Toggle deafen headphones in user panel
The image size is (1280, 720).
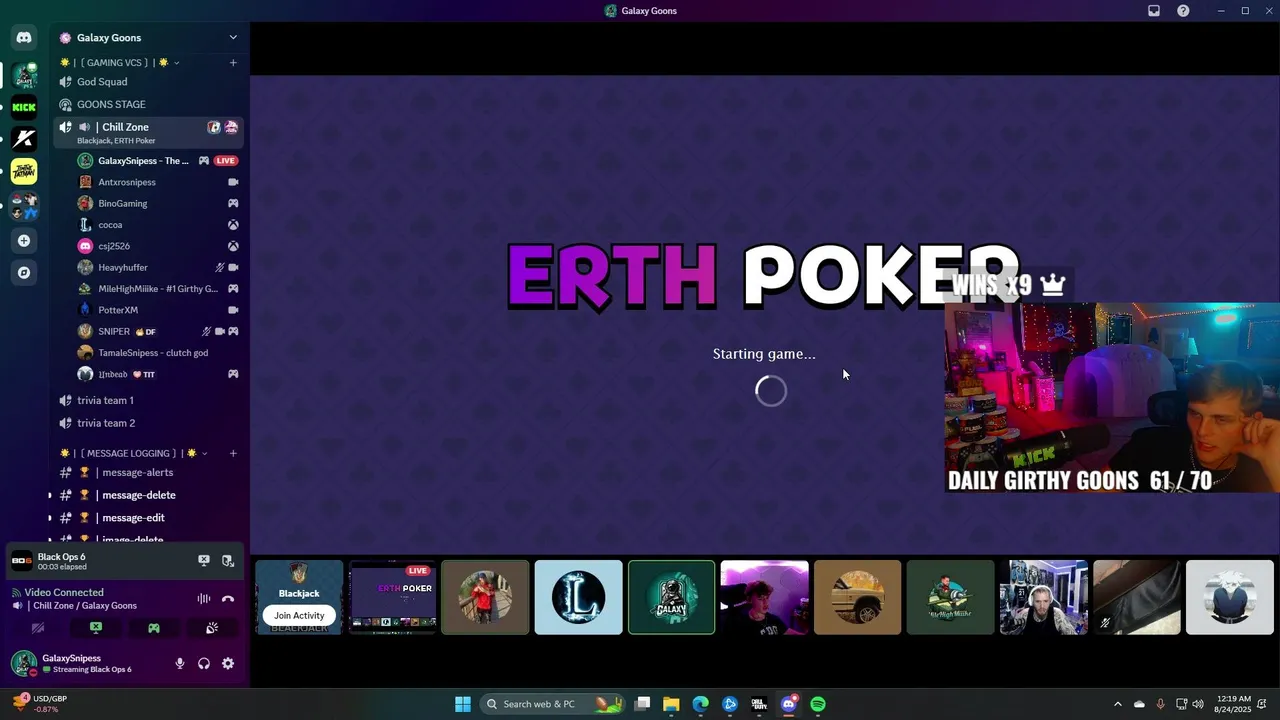tap(204, 663)
